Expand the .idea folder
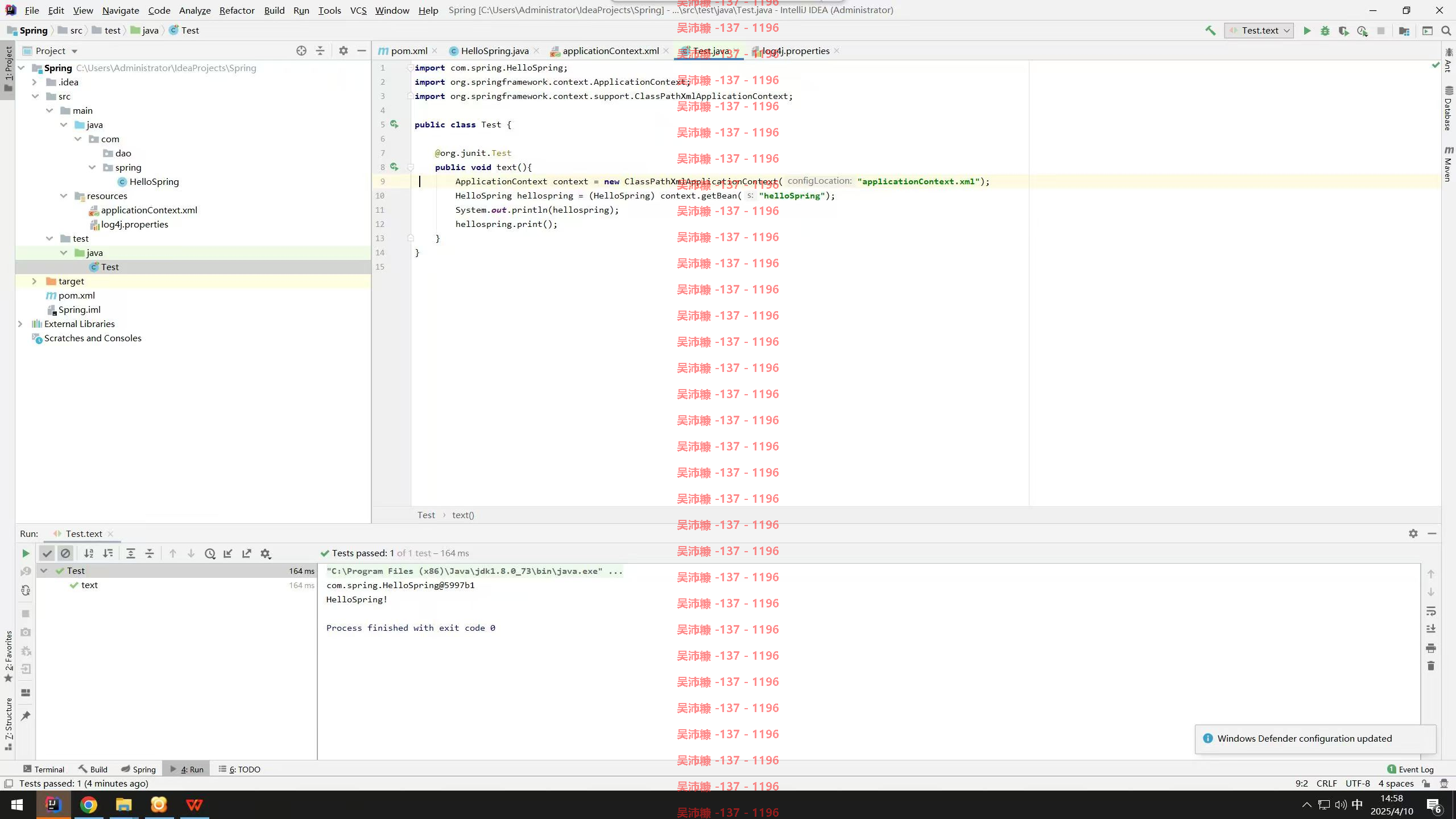This screenshot has width=1456, height=819. [x=34, y=82]
